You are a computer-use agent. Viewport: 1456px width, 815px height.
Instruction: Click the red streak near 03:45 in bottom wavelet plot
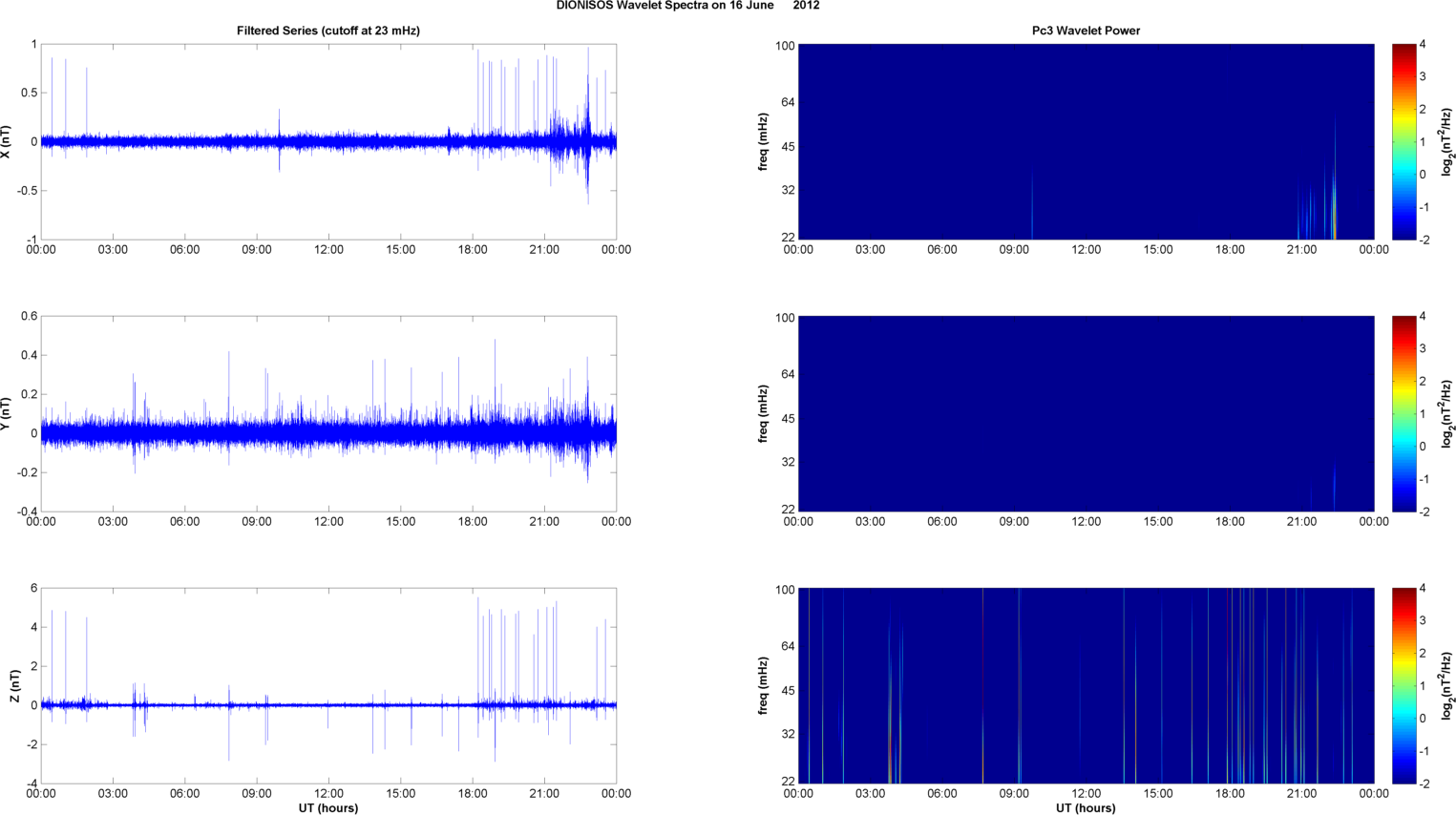point(890,744)
